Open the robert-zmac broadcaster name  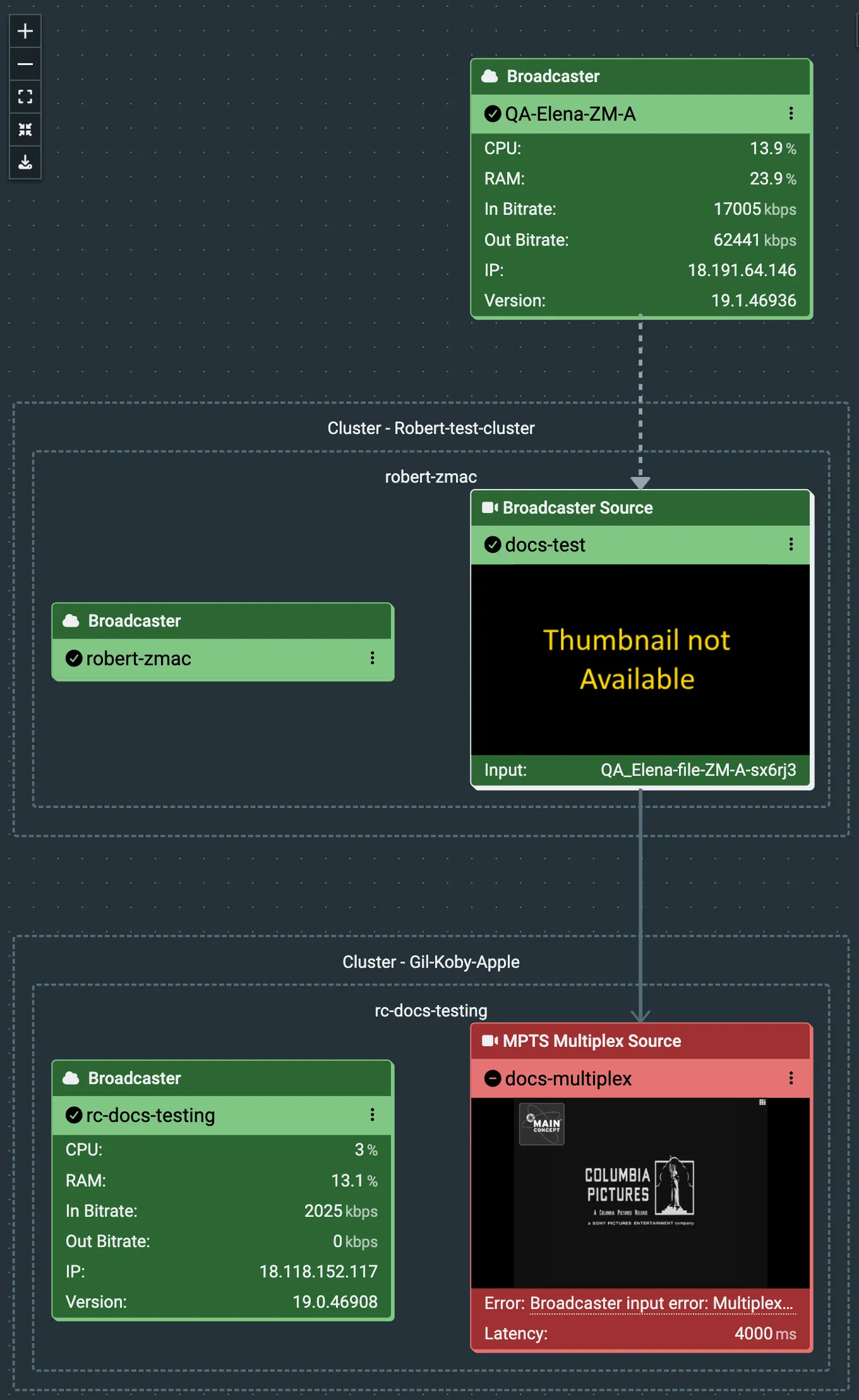138,658
